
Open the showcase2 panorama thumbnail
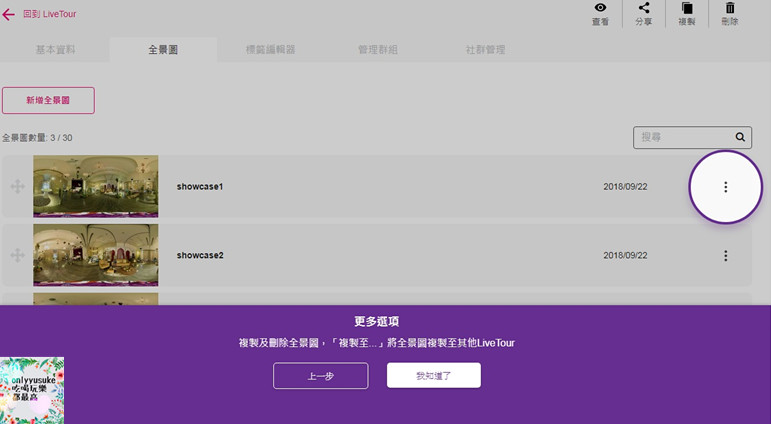(x=96, y=255)
